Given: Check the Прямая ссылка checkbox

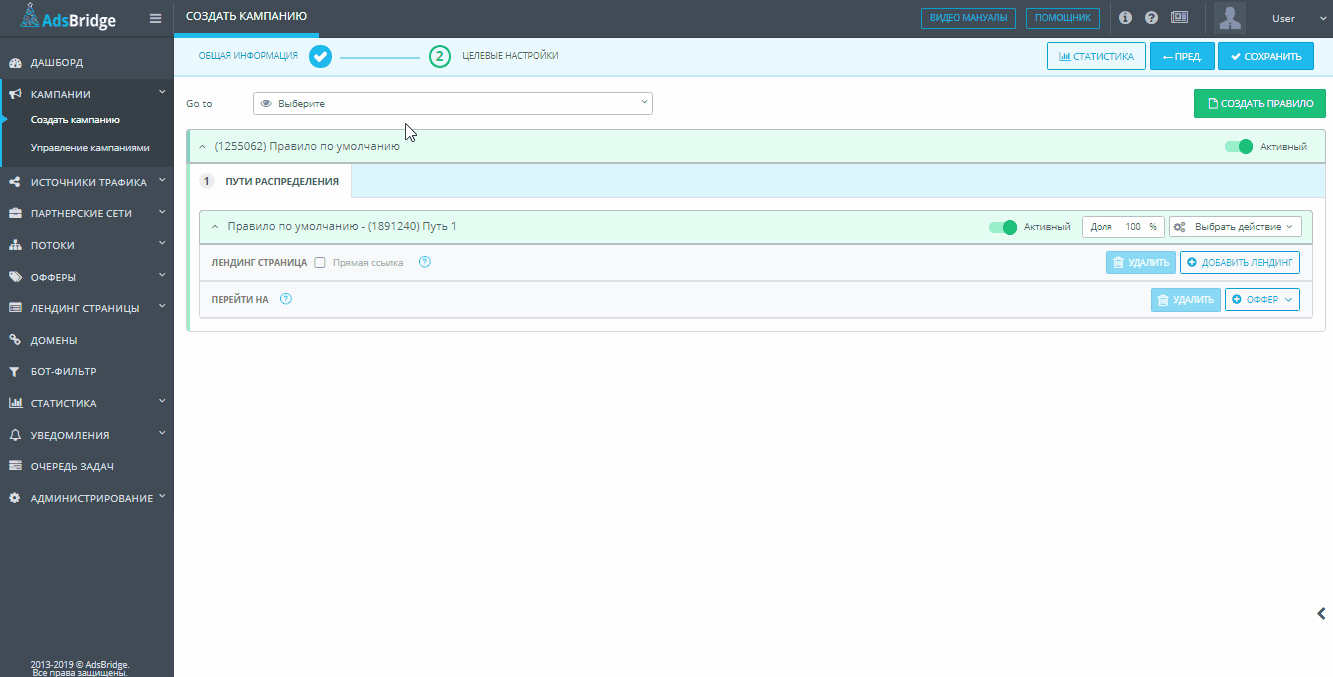Looking at the screenshot, I should pos(320,262).
